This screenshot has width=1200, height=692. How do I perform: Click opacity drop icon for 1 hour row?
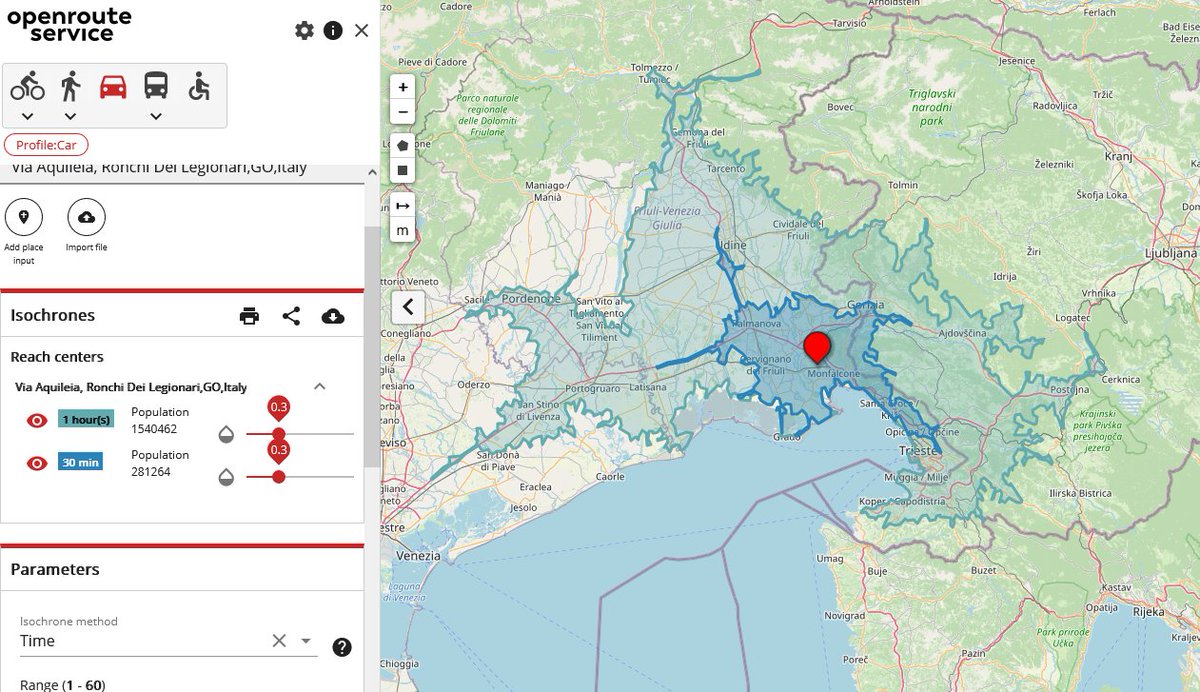(227, 434)
